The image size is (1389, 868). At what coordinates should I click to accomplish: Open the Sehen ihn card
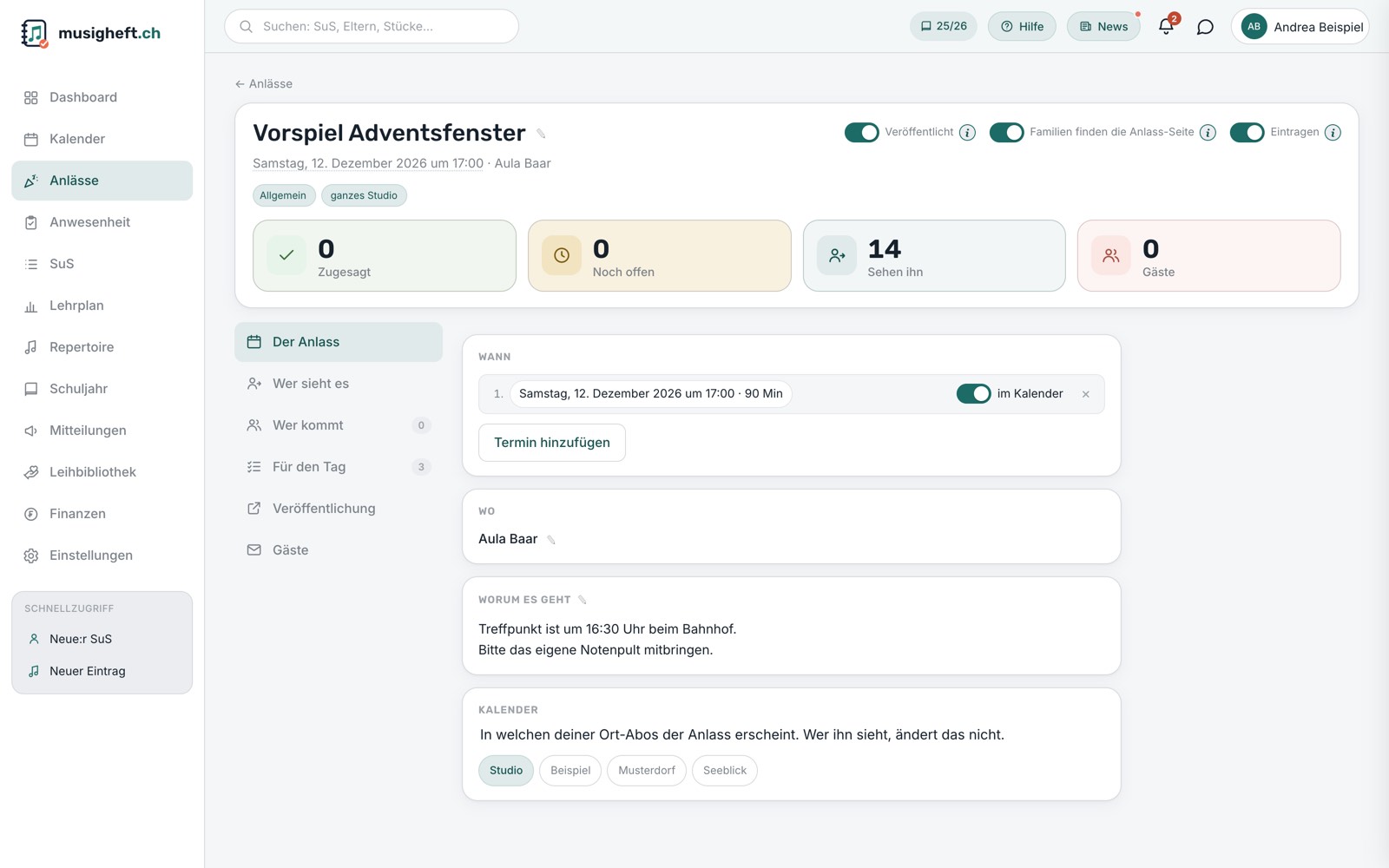pos(934,255)
